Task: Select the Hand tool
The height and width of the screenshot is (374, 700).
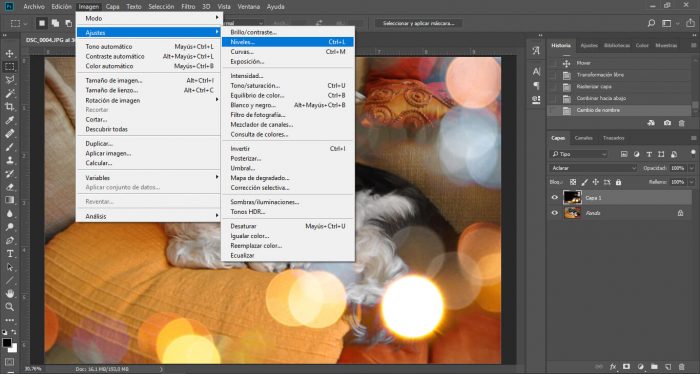Action: click(9, 294)
